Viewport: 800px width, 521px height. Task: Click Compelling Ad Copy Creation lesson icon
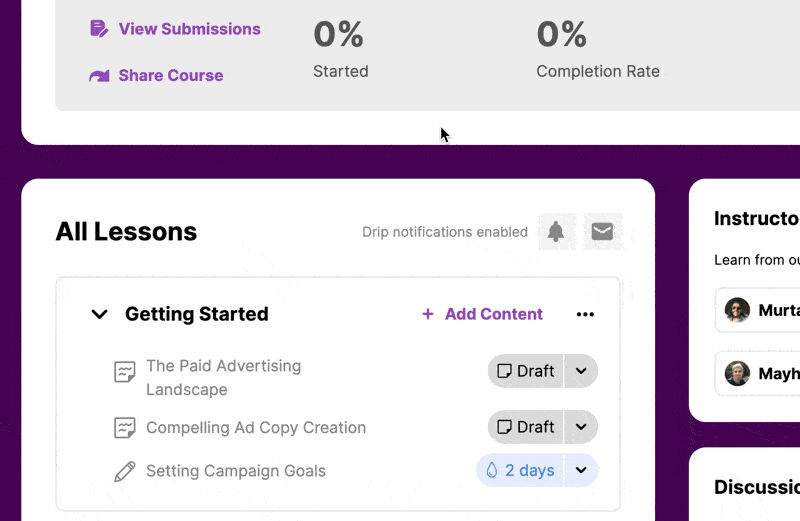124,428
